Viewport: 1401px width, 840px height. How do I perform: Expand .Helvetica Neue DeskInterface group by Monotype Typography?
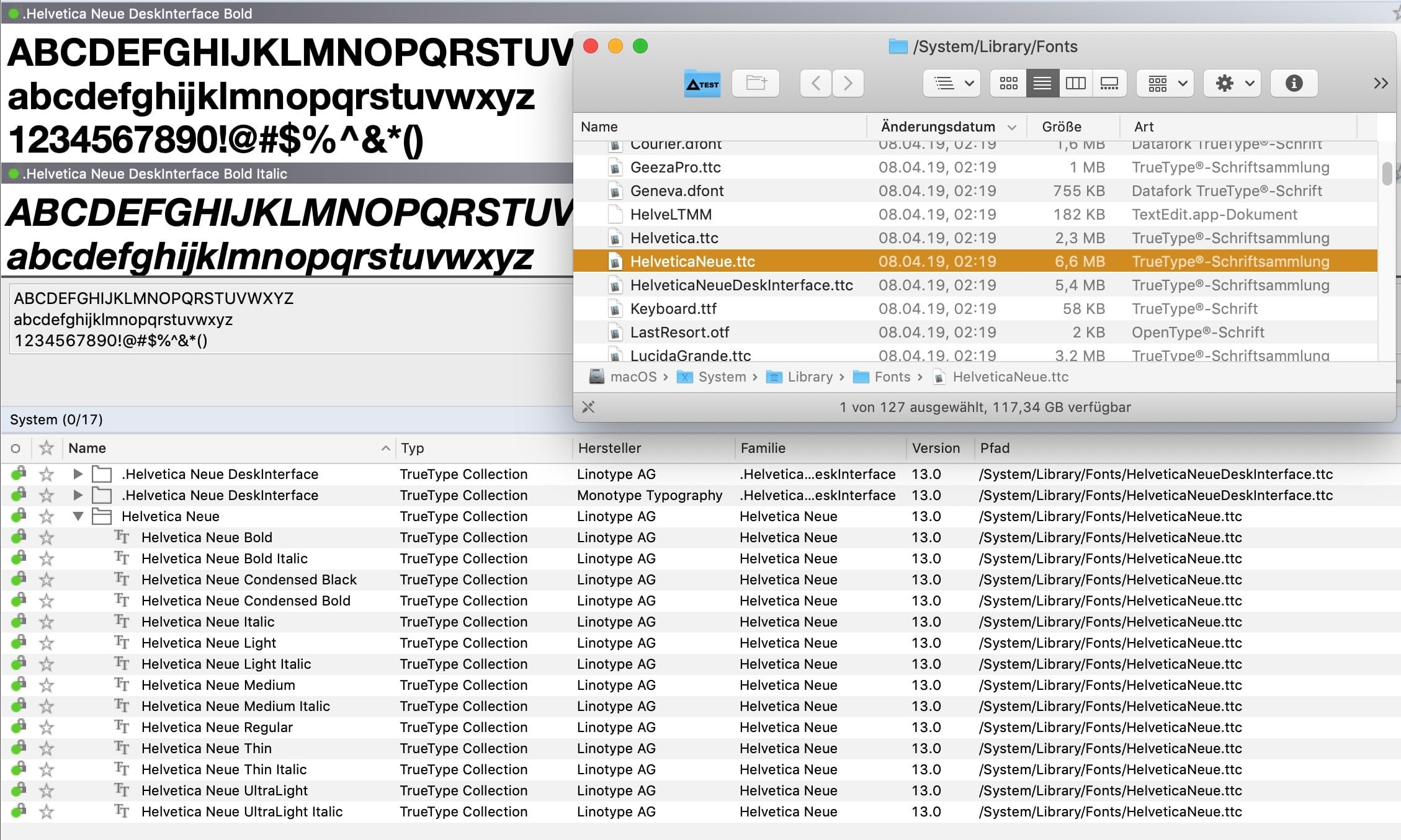78,496
